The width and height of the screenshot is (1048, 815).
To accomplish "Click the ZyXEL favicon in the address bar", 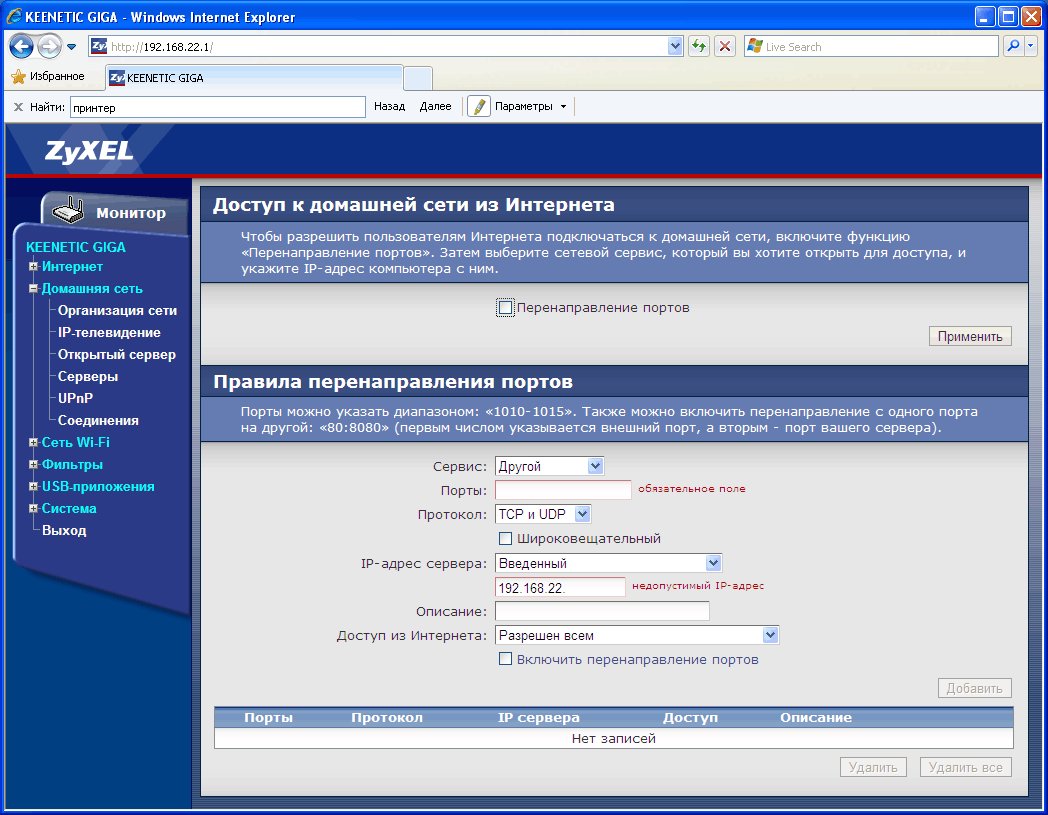I will tap(99, 46).
